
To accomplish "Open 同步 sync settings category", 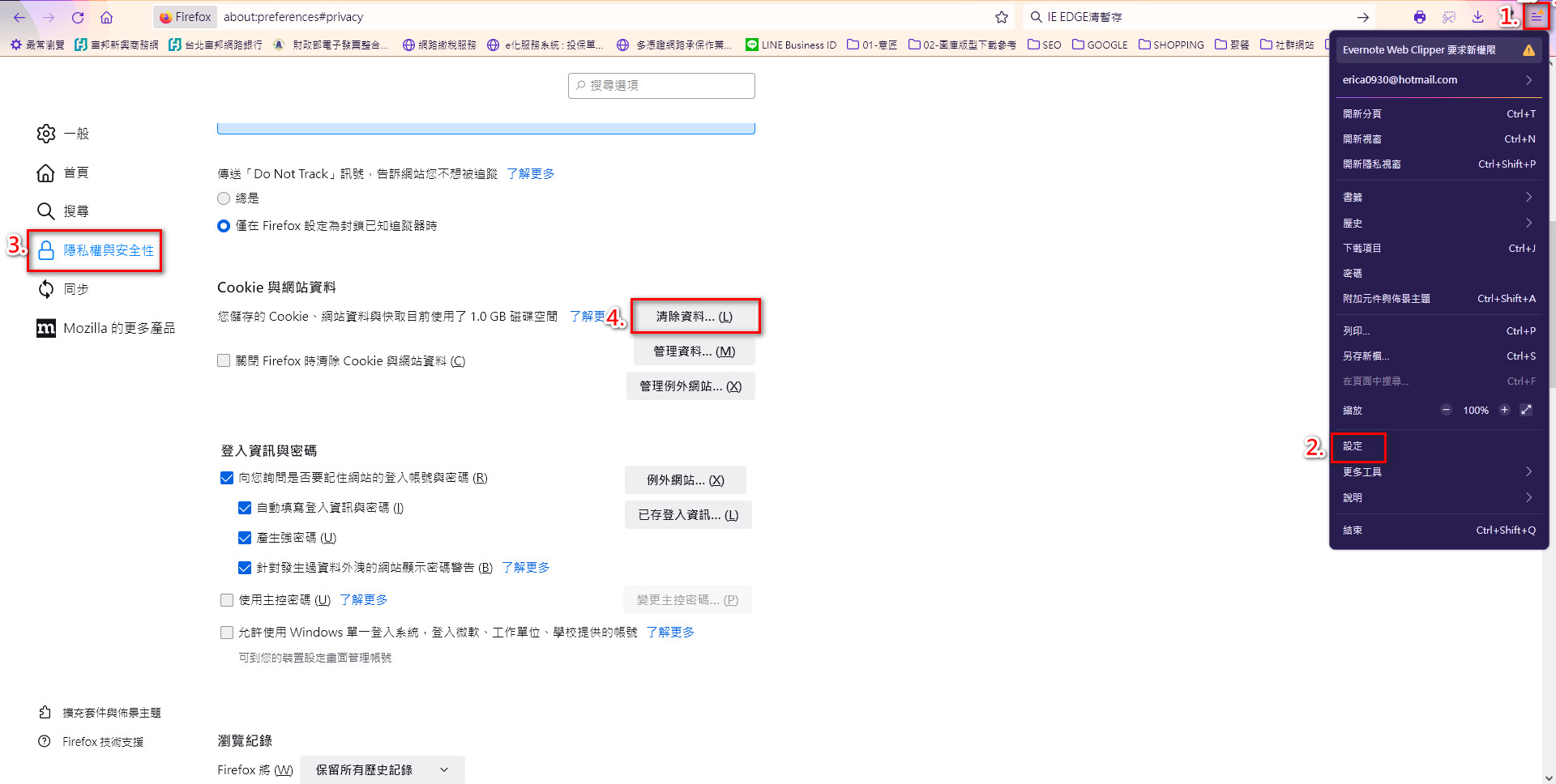I will (63, 289).
